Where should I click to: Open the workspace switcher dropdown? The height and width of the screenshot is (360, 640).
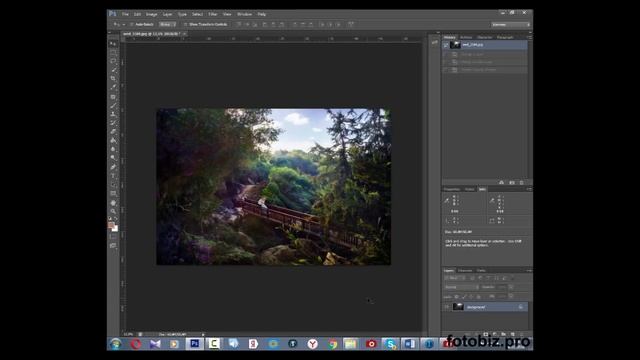[x=510, y=24]
